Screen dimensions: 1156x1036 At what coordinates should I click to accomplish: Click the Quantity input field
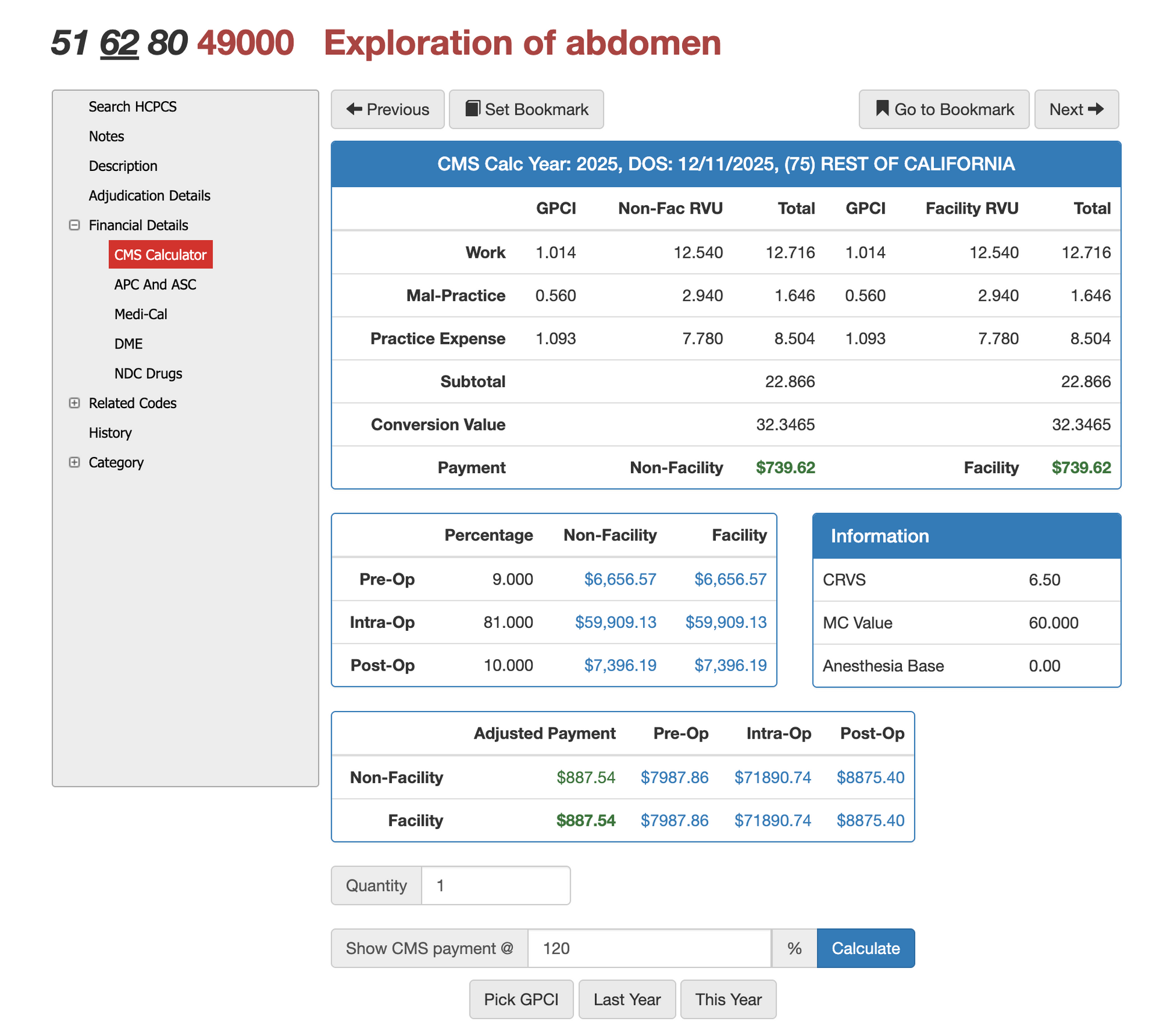tap(496, 885)
